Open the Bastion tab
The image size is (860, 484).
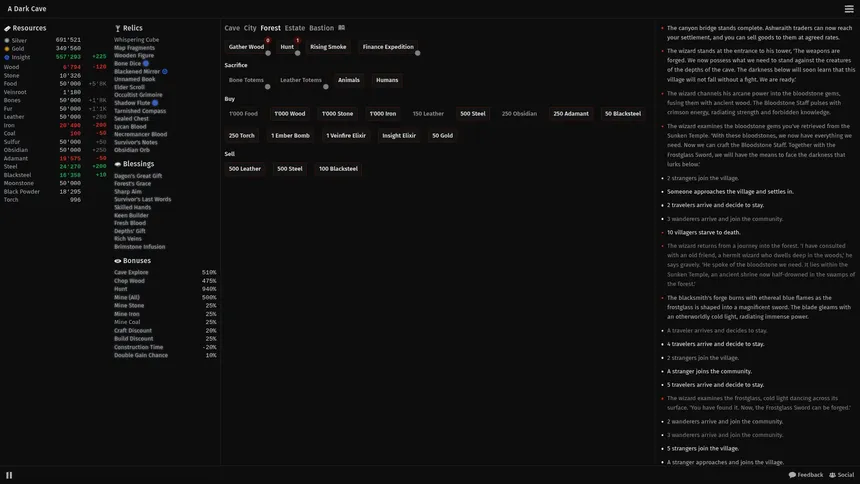[x=321, y=28]
